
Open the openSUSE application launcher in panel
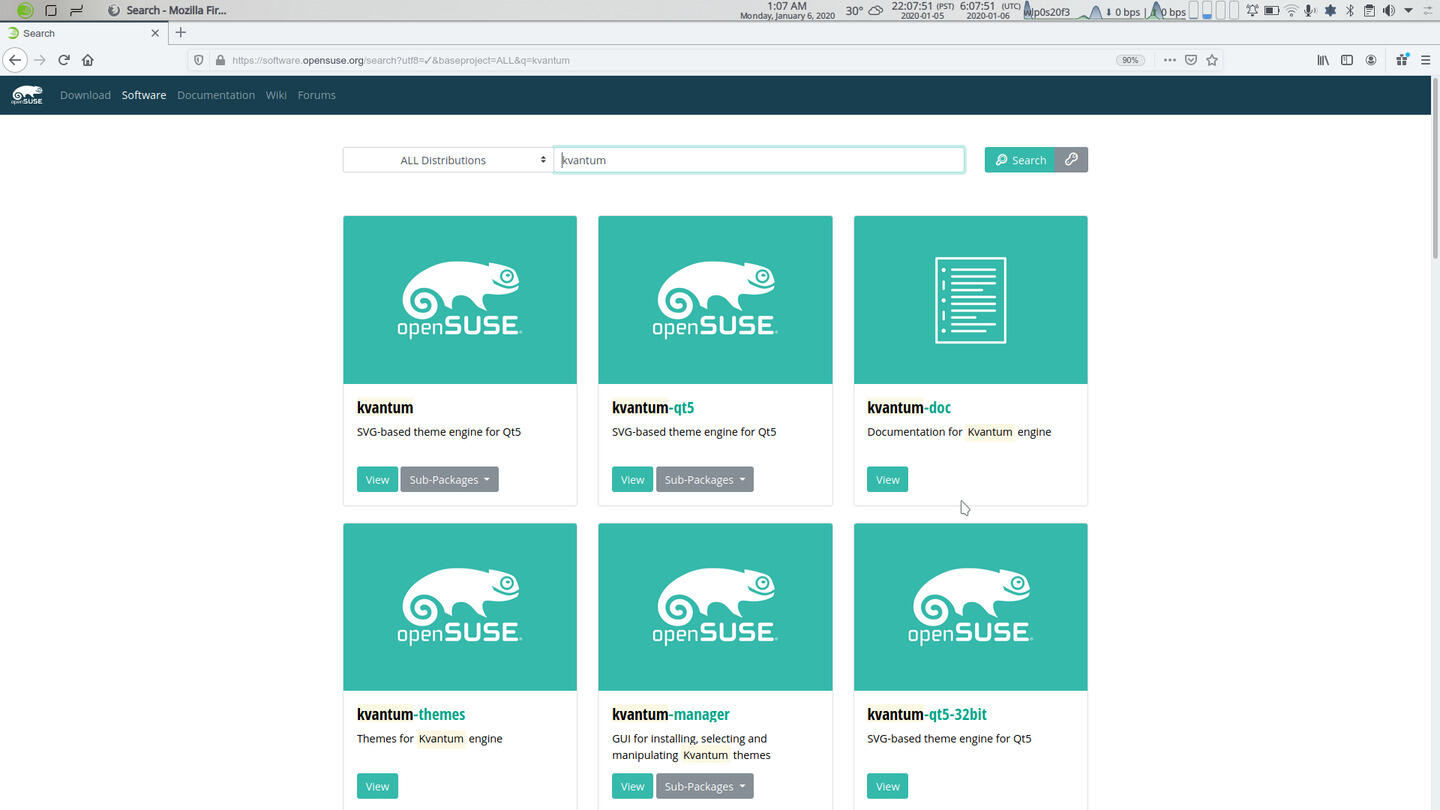pyautogui.click(x=25, y=10)
